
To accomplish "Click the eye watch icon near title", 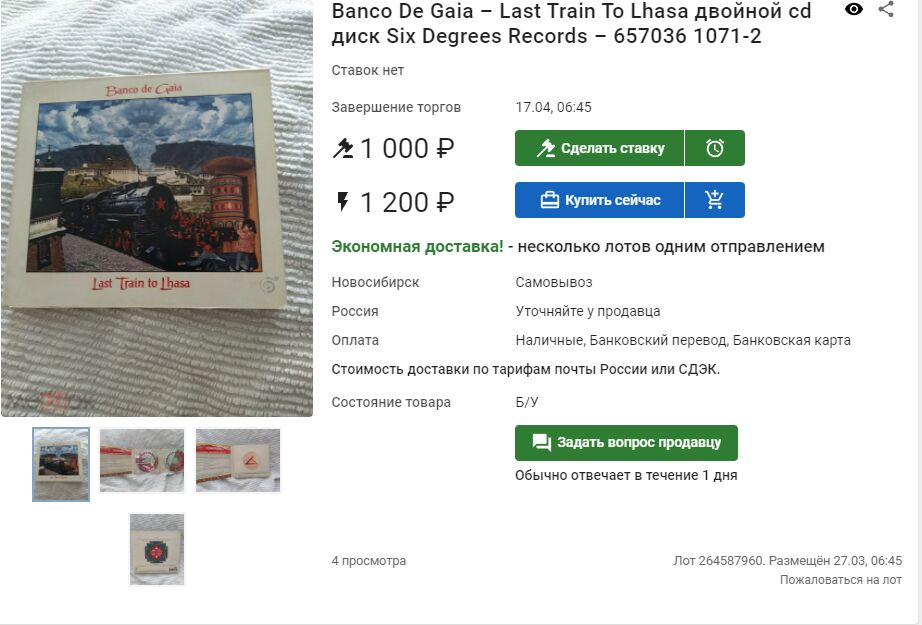I will (x=854, y=9).
